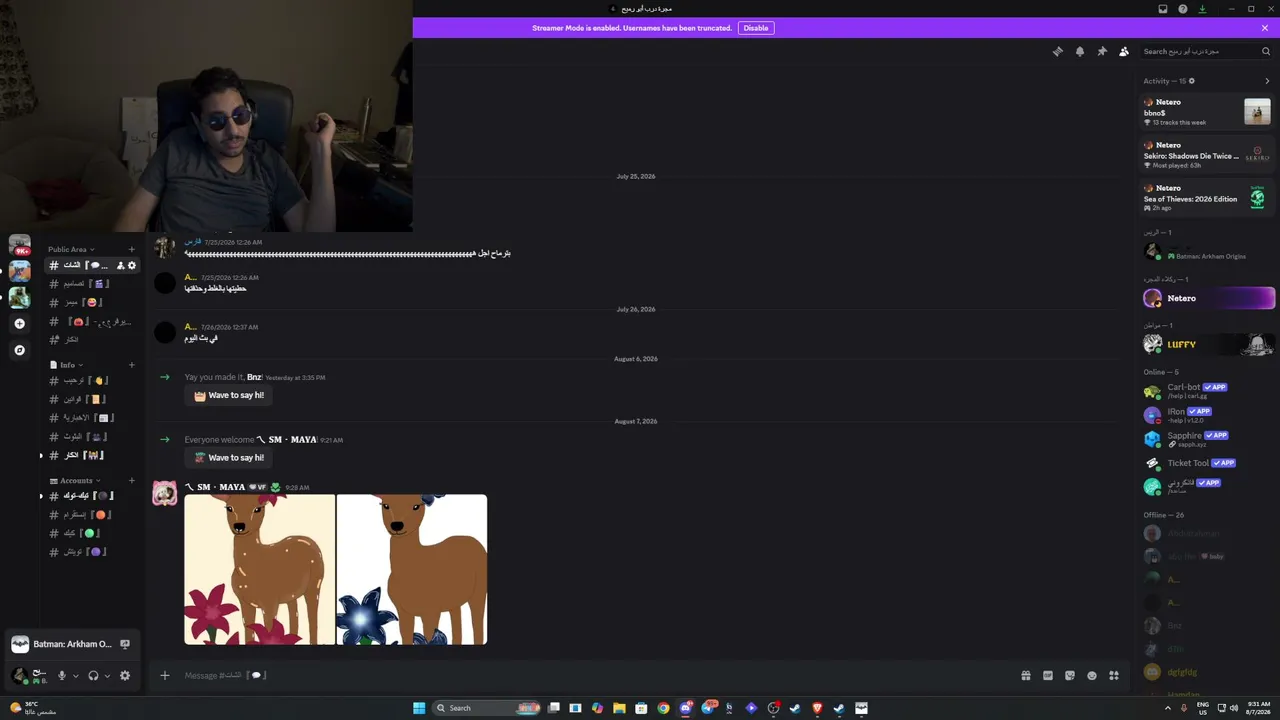Open Brave browser from taskbar
1280x720 pixels.
coord(817,708)
